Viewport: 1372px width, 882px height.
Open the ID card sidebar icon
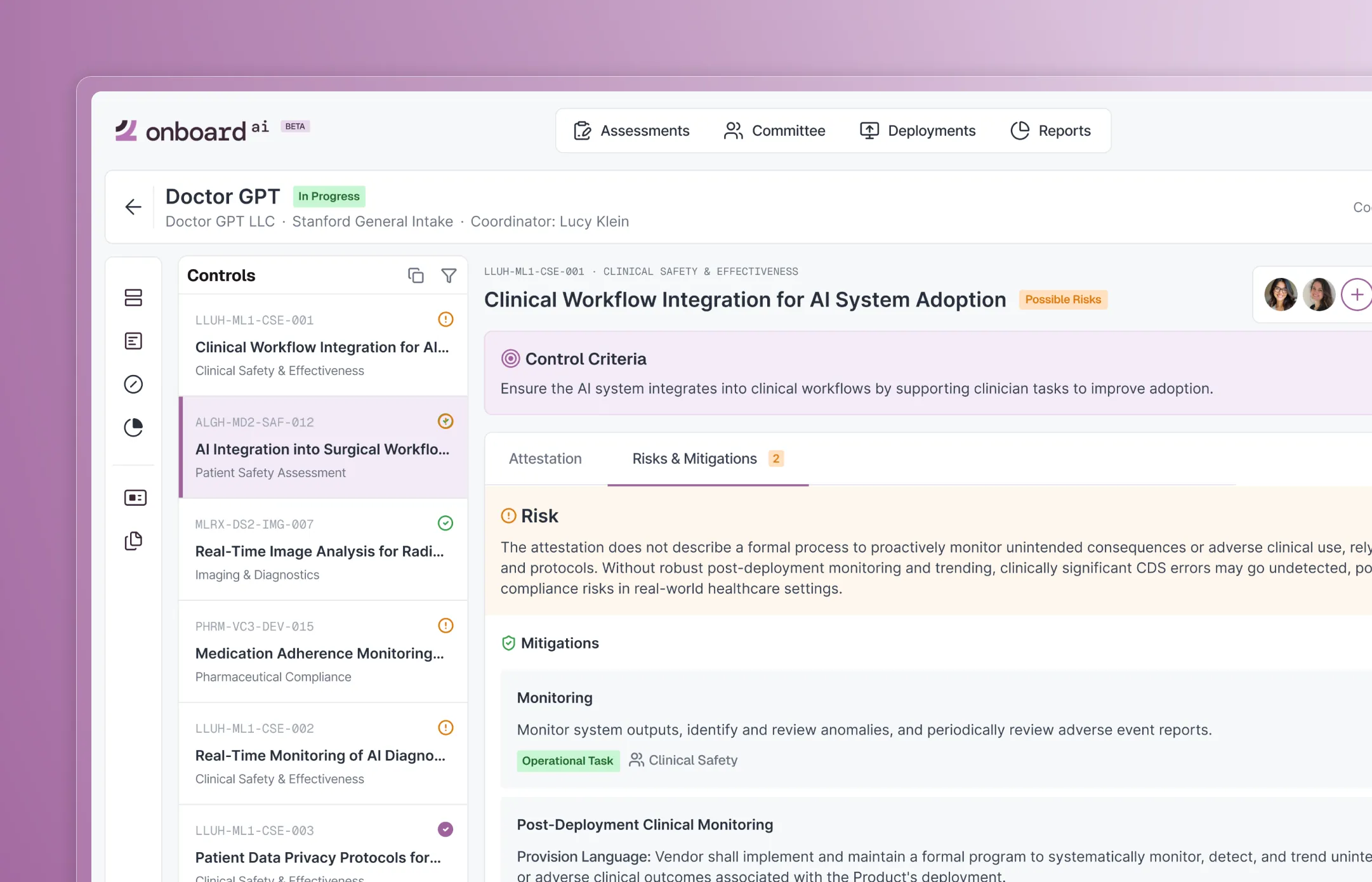135,497
